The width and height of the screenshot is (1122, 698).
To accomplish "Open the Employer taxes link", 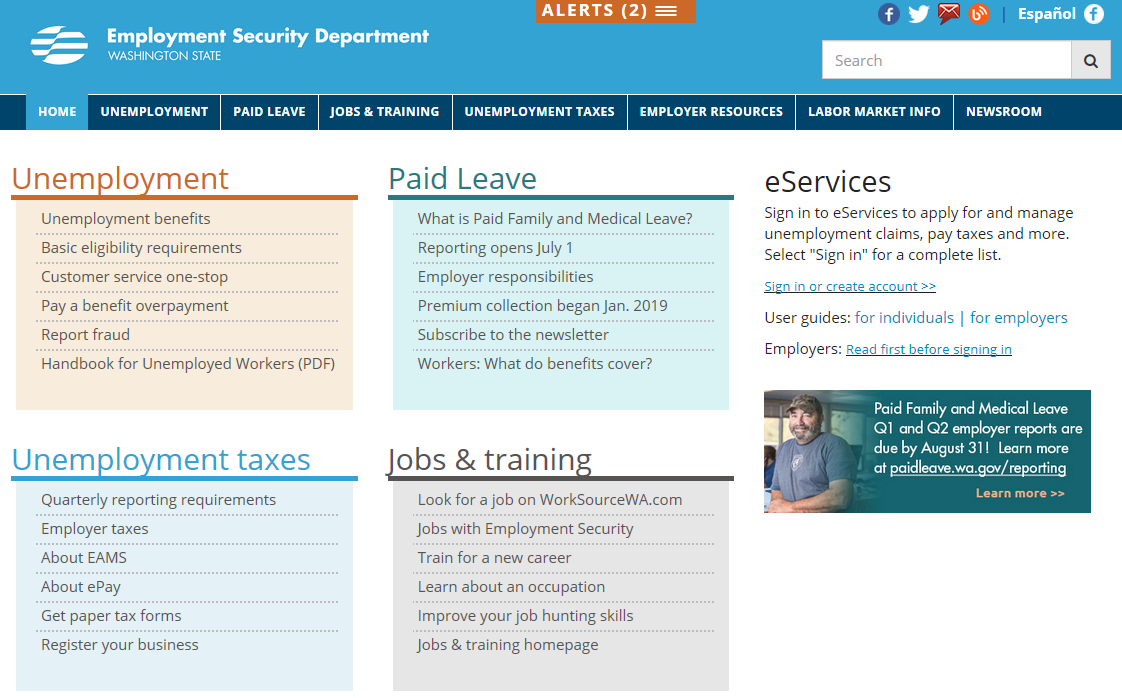I will click(94, 528).
